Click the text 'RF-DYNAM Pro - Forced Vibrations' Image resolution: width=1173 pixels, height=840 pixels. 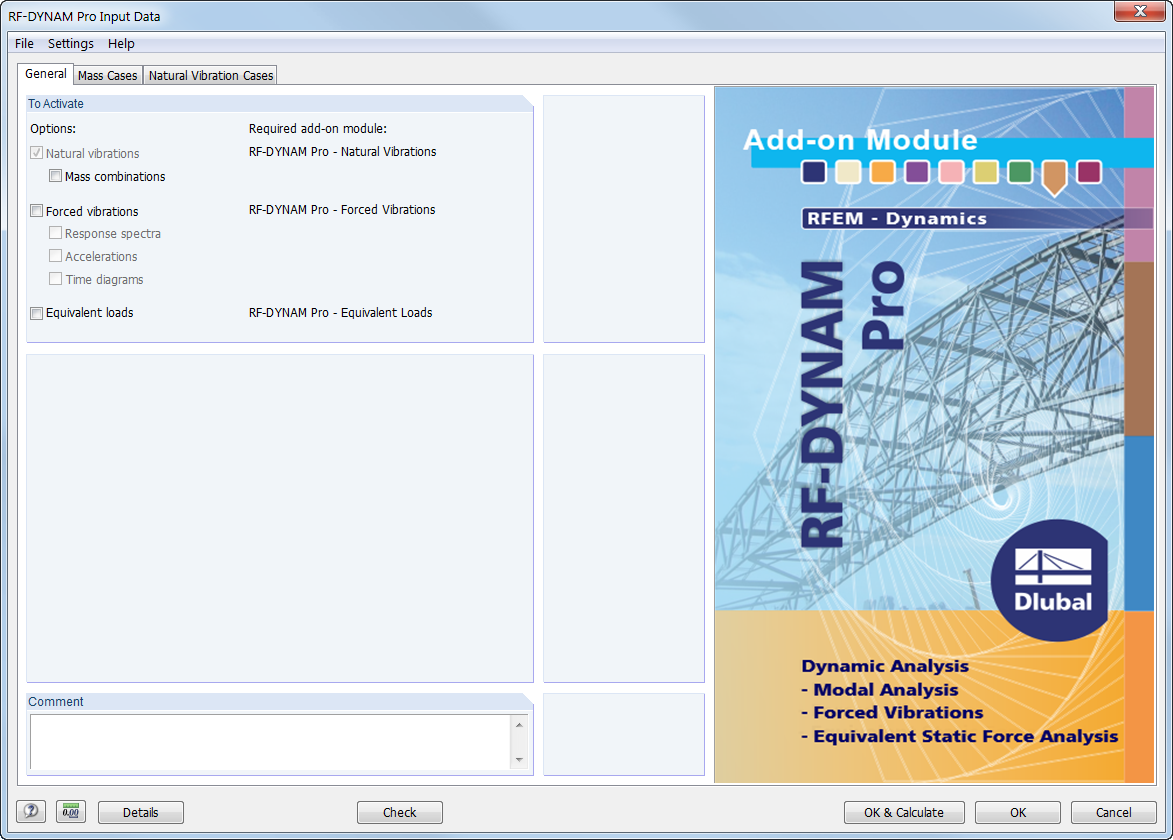[x=342, y=210]
